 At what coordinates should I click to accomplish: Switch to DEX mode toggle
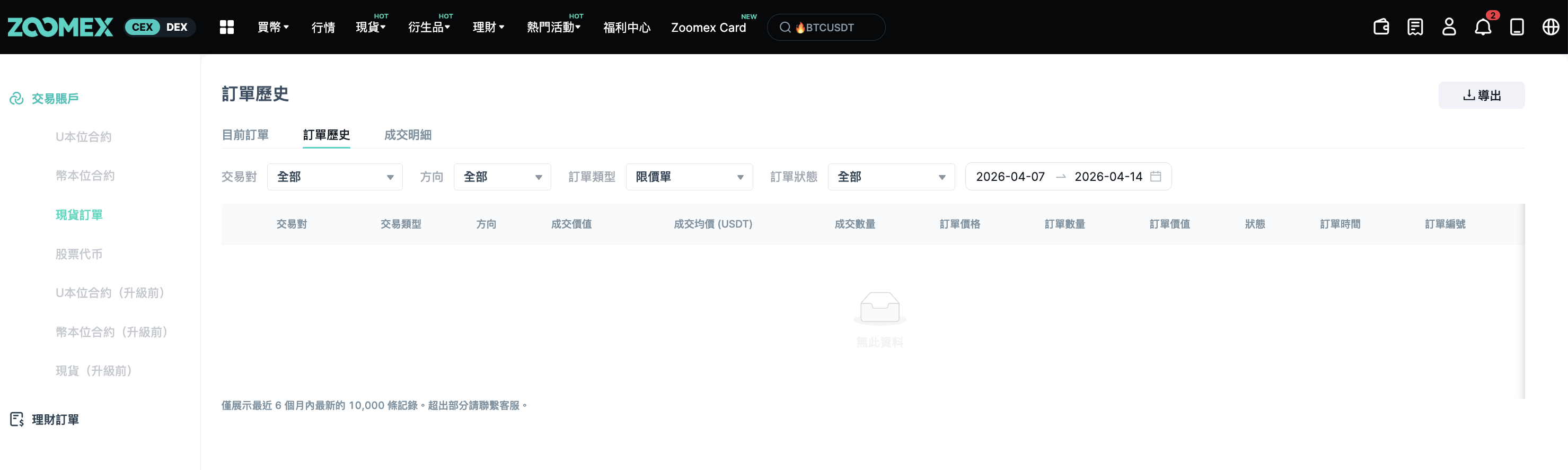click(177, 28)
